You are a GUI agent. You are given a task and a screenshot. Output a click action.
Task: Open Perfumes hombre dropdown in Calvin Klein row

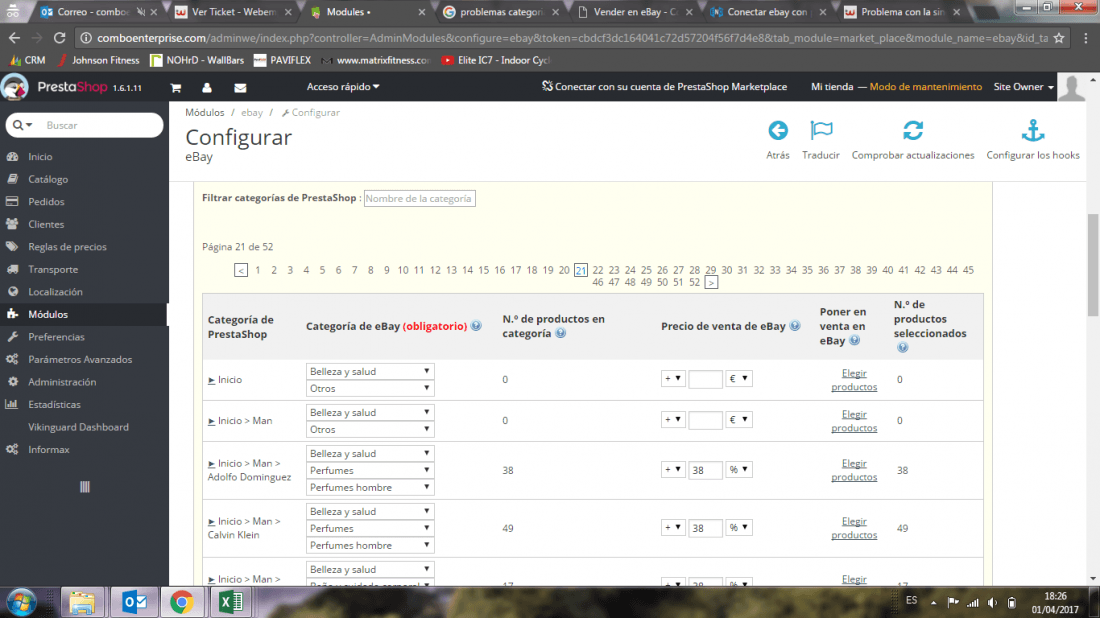click(370, 545)
